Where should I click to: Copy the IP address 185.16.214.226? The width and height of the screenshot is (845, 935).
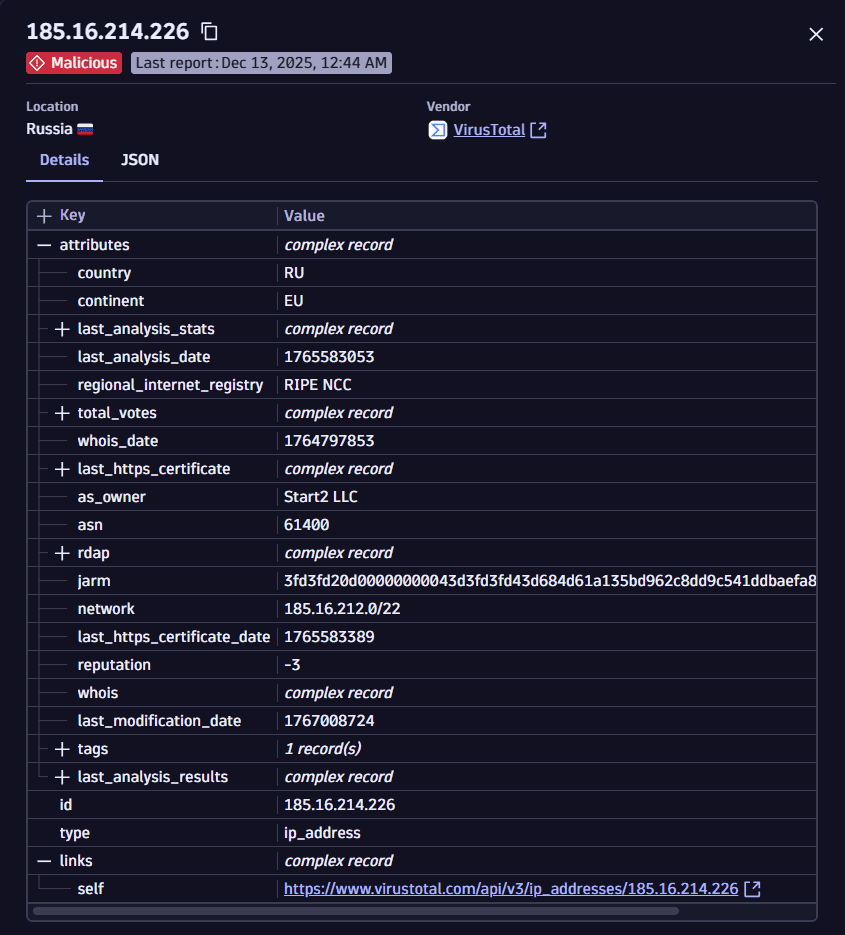[208, 31]
